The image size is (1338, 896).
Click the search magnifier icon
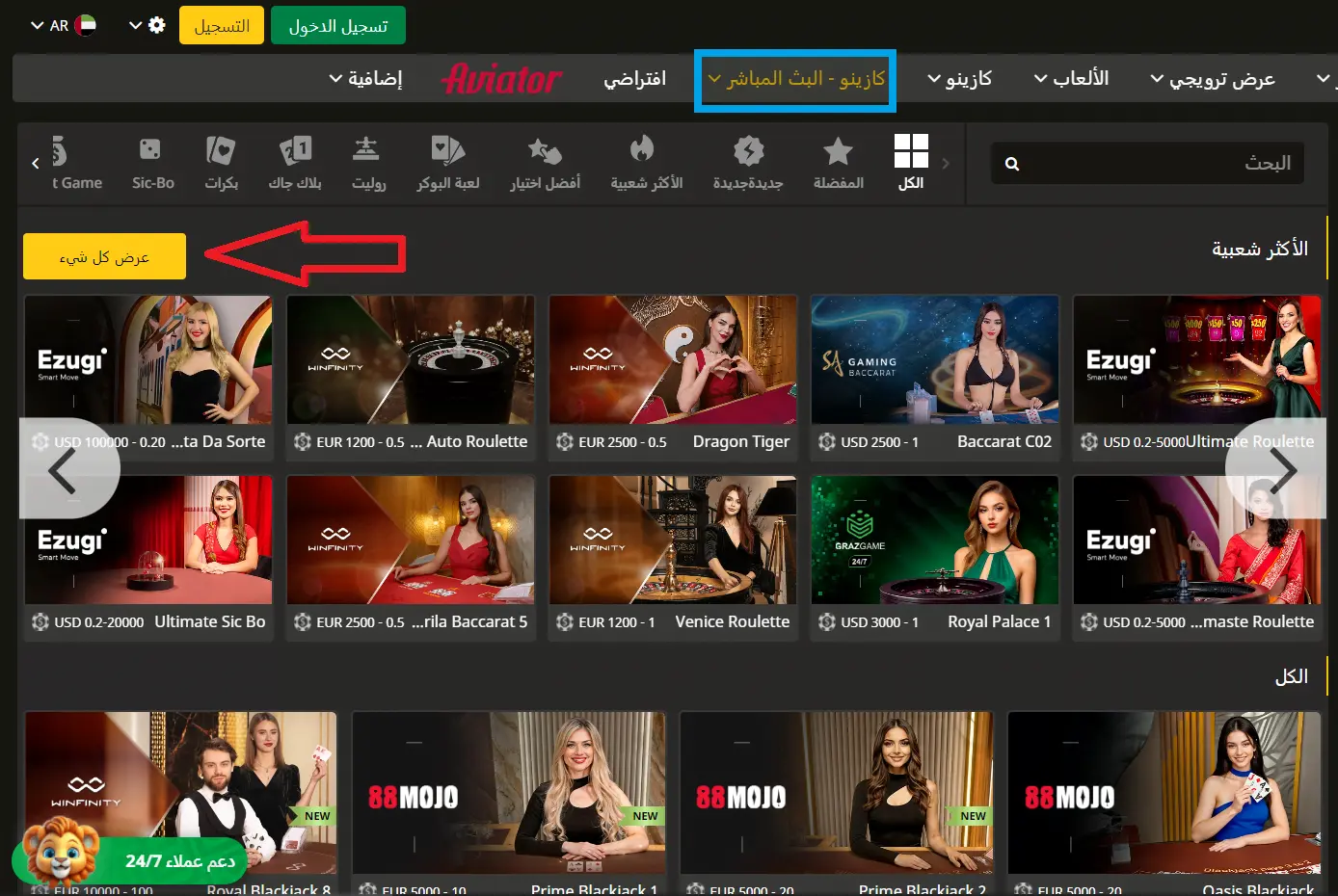[x=1012, y=164]
